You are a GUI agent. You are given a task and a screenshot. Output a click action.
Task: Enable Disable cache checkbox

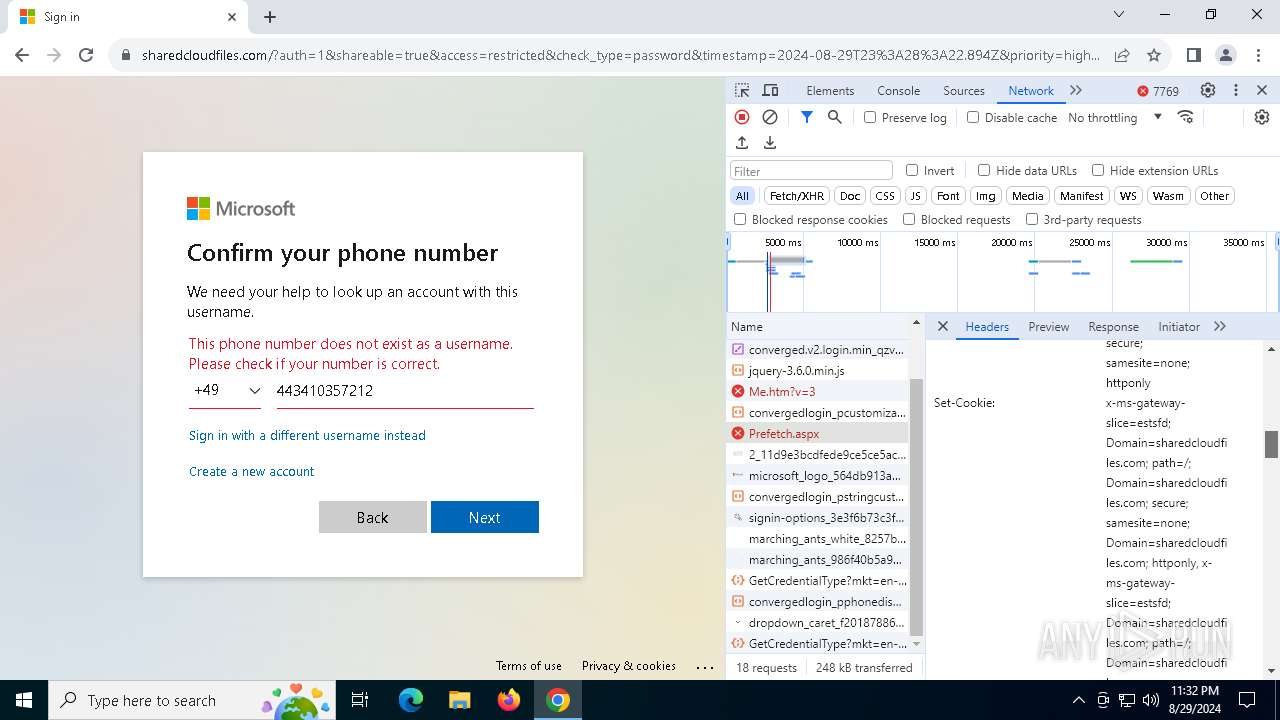pos(973,117)
